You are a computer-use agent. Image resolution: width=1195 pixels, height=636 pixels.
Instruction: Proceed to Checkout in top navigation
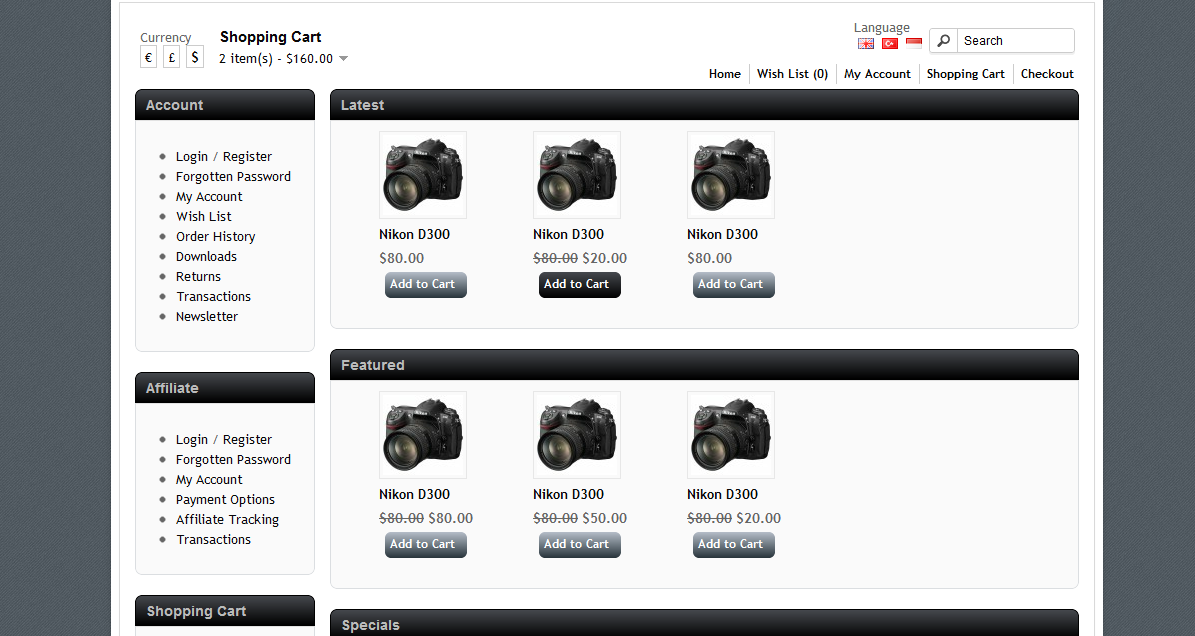1047,74
